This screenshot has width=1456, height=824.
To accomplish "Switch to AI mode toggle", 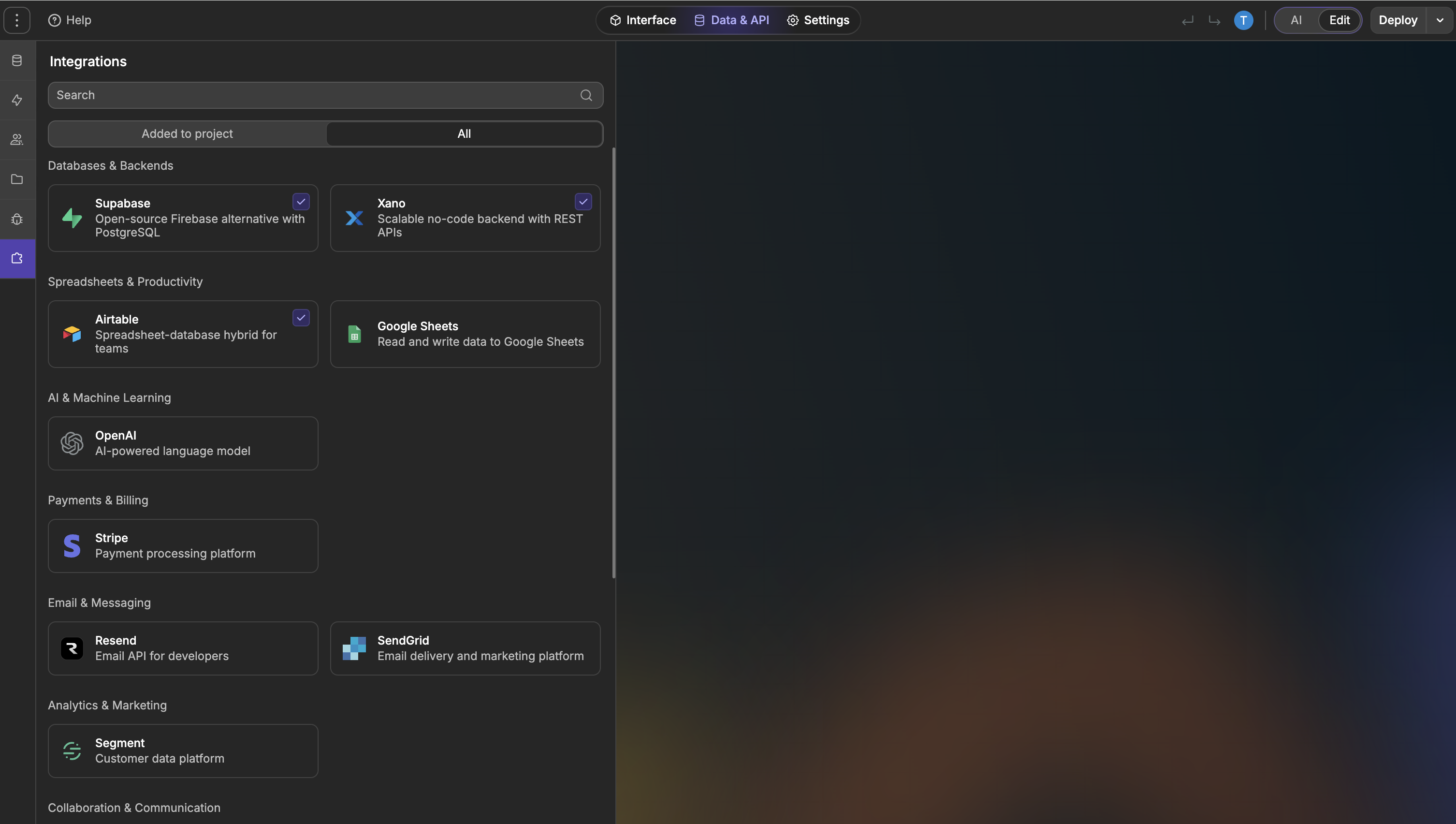I will [1296, 20].
